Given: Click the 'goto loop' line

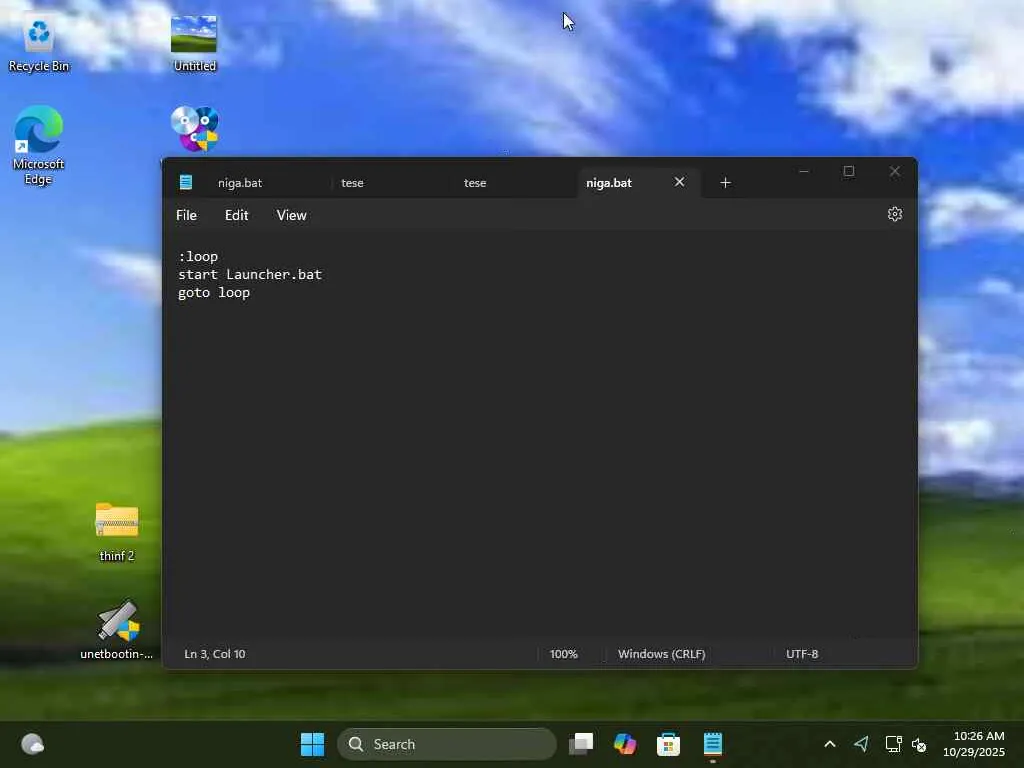Looking at the screenshot, I should coord(214,293).
